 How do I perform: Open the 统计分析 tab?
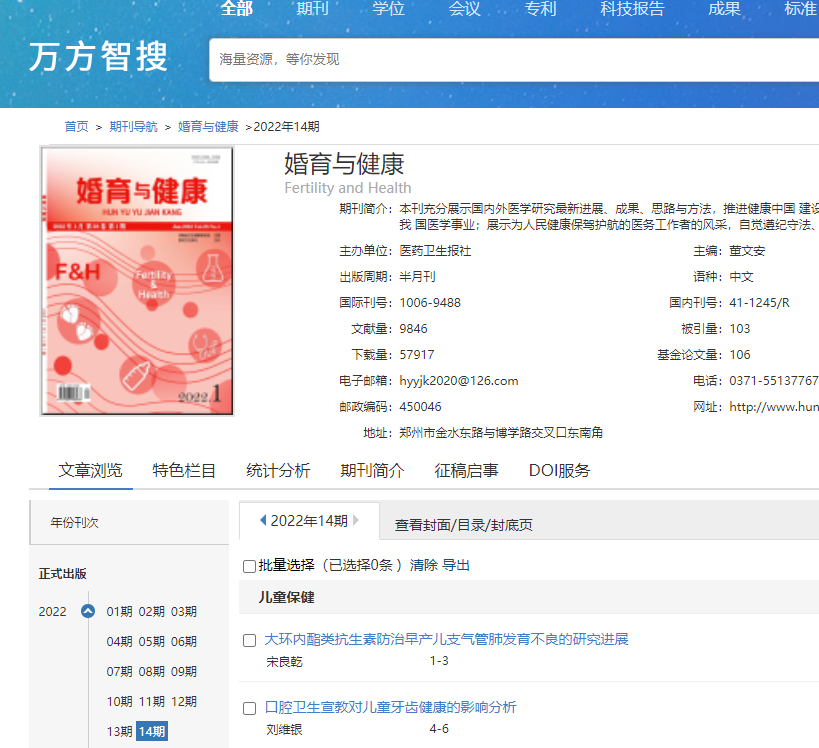pyautogui.click(x=278, y=471)
